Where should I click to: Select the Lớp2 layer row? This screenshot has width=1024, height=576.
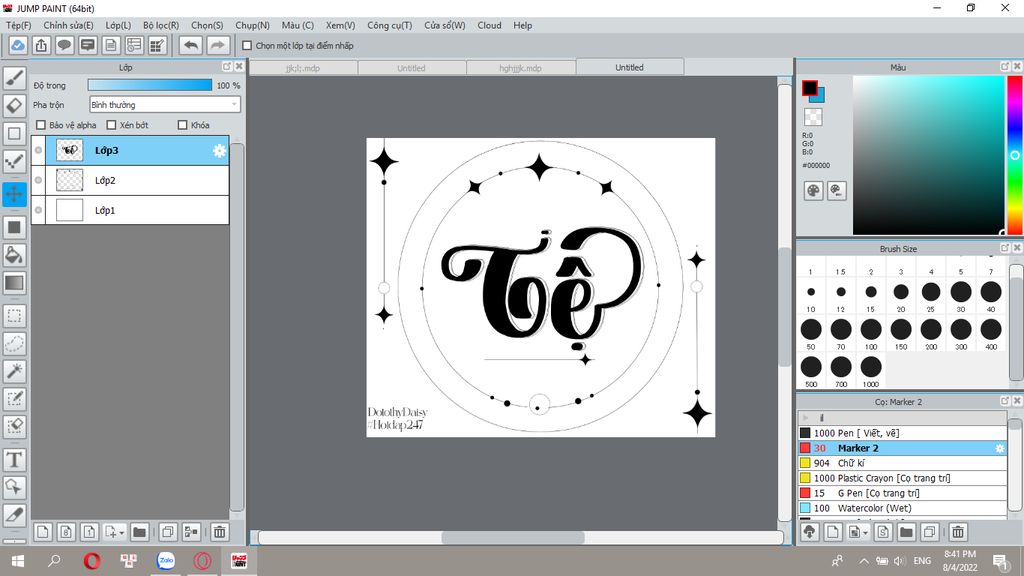[x=131, y=180]
